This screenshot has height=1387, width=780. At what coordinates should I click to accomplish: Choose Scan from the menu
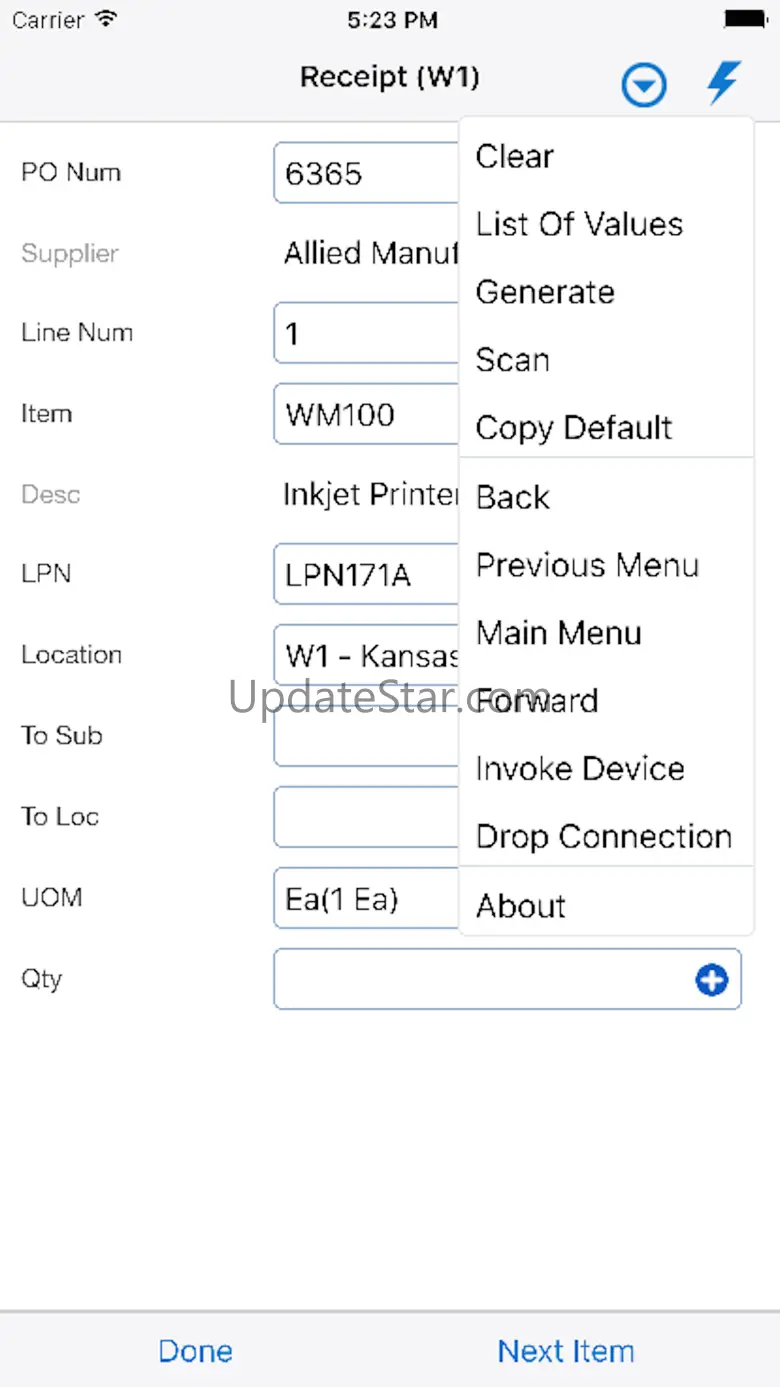[512, 360]
